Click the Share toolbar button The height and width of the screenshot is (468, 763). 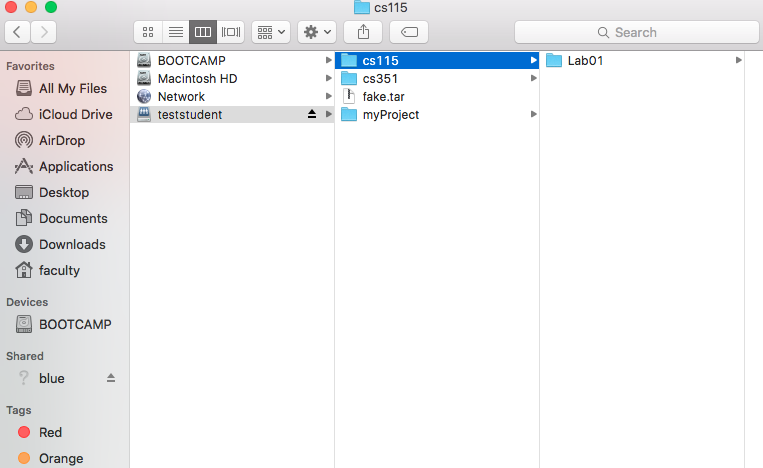[x=363, y=32]
